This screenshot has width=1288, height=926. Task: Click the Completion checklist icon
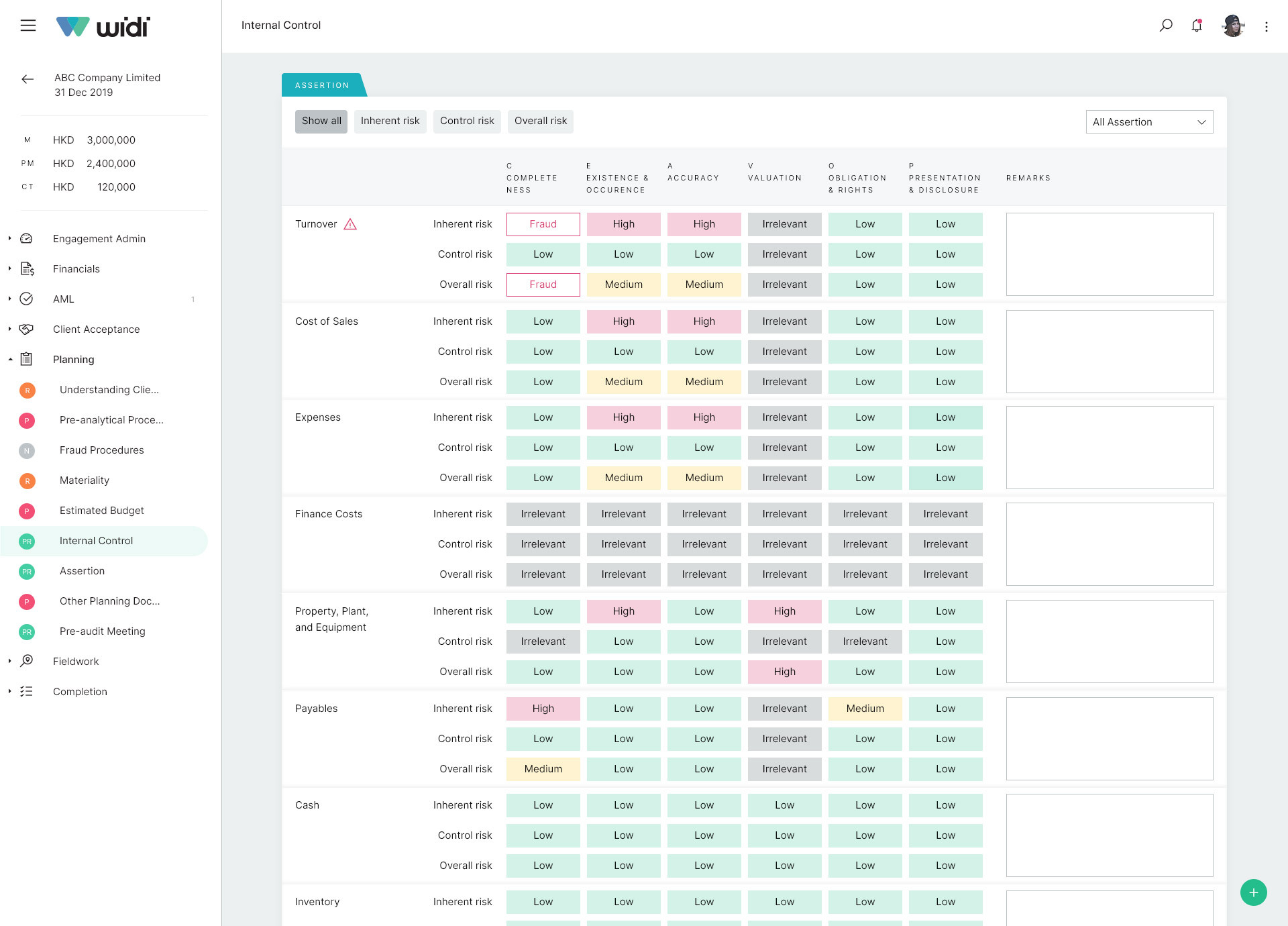point(26,692)
